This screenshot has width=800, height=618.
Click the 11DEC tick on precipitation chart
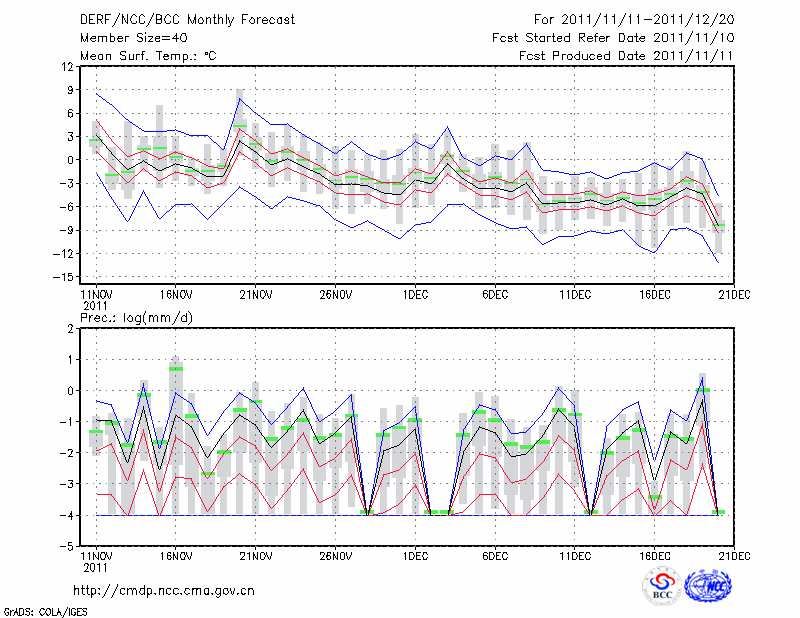574,555
